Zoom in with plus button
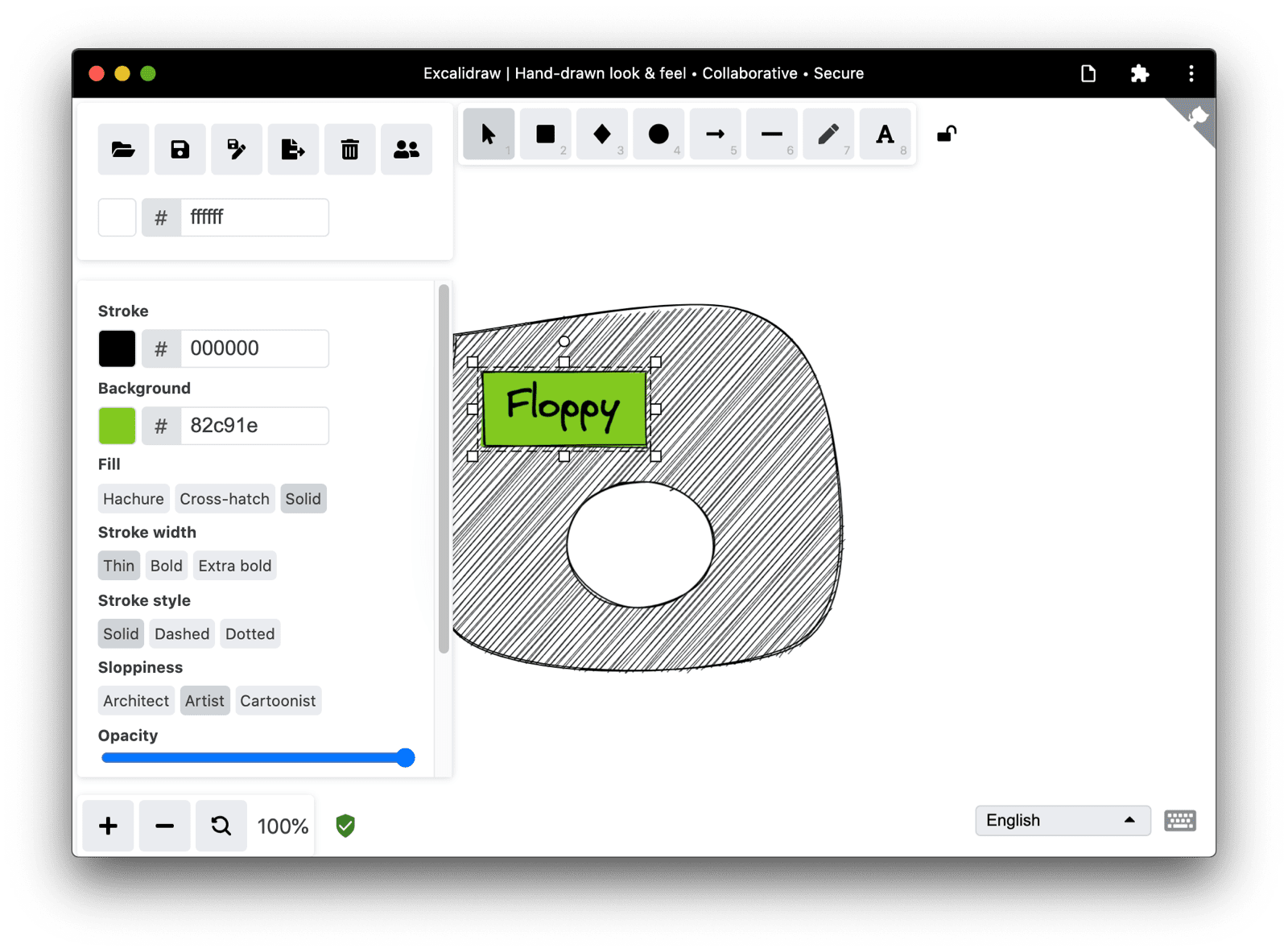Image resolution: width=1288 pixels, height=952 pixels. (107, 825)
